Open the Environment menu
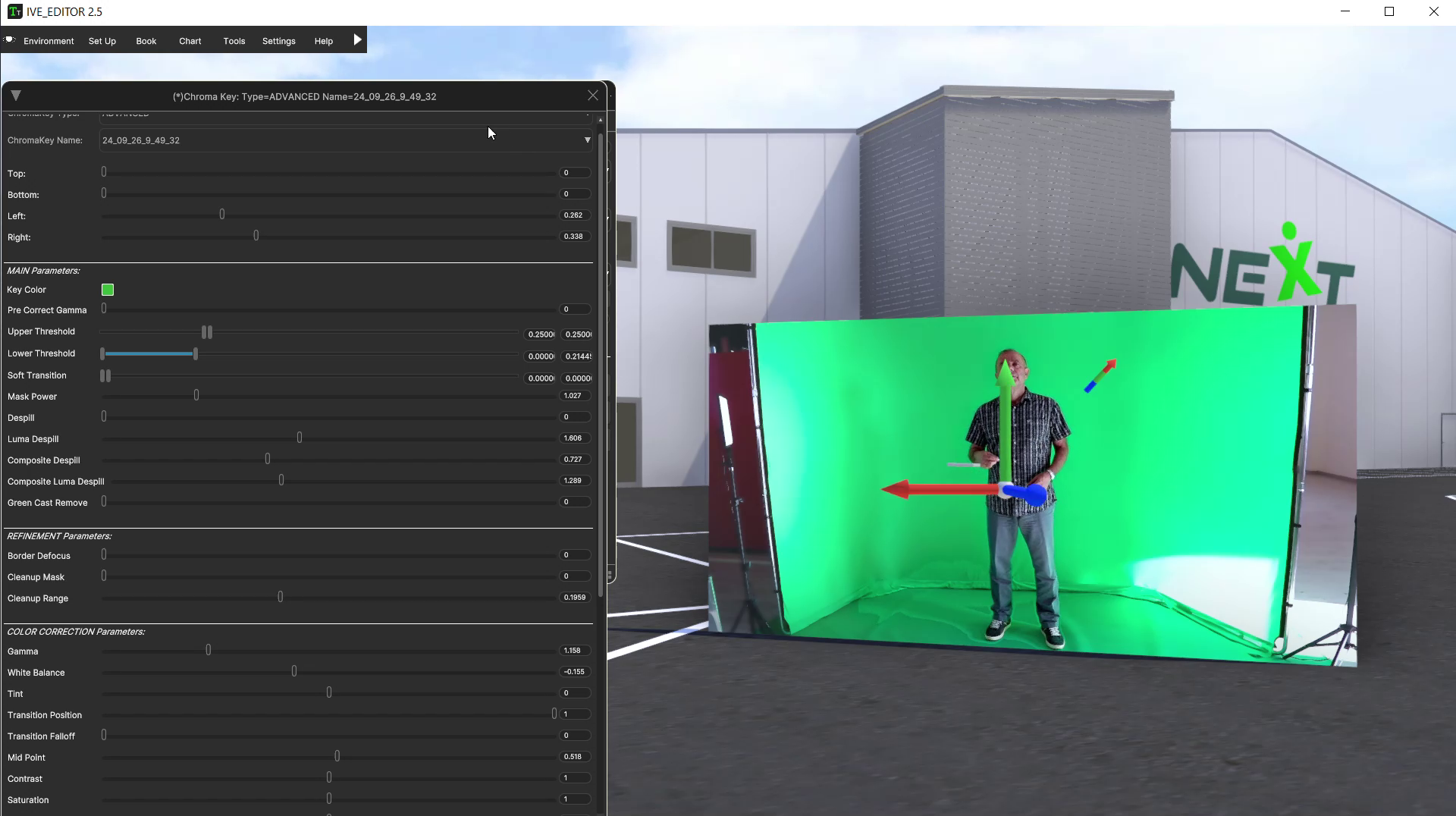1456x816 pixels. (48, 41)
